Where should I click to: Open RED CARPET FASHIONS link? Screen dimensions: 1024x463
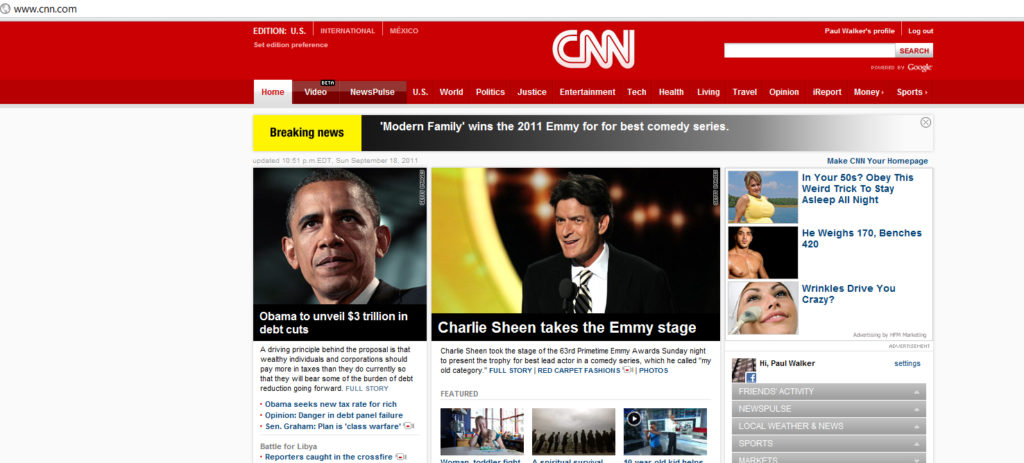(x=579, y=371)
